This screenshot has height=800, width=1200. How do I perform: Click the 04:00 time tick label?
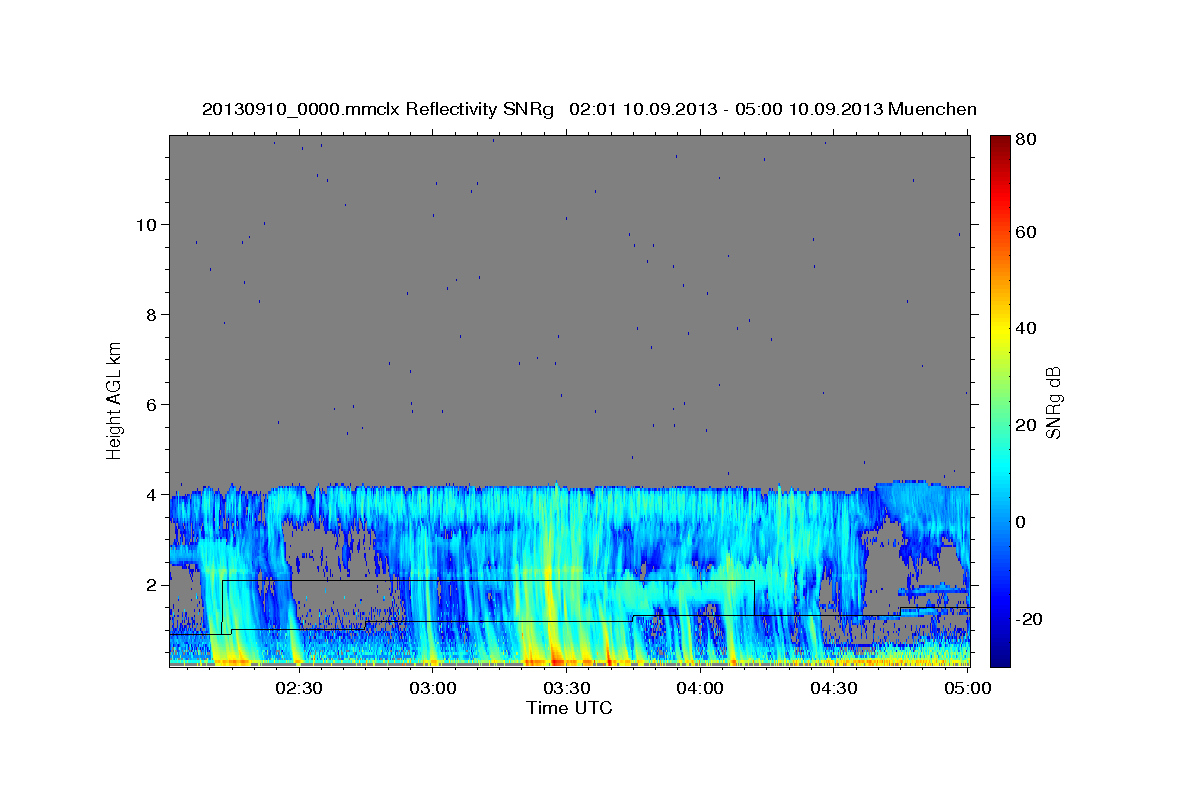700,689
